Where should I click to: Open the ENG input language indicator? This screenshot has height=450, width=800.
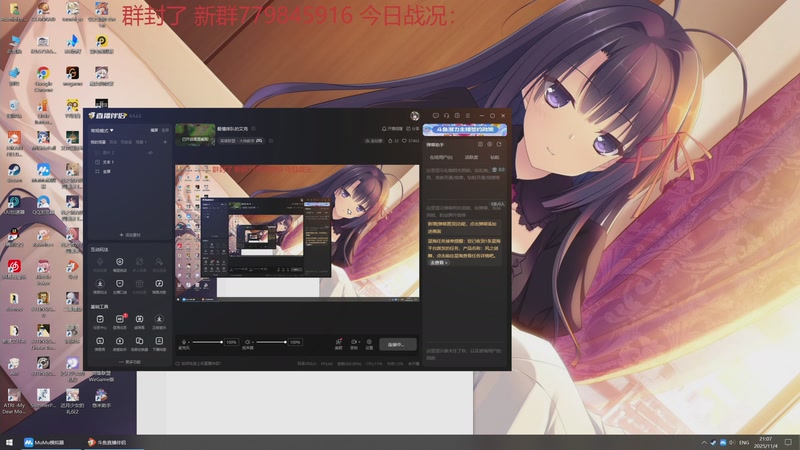coord(744,442)
